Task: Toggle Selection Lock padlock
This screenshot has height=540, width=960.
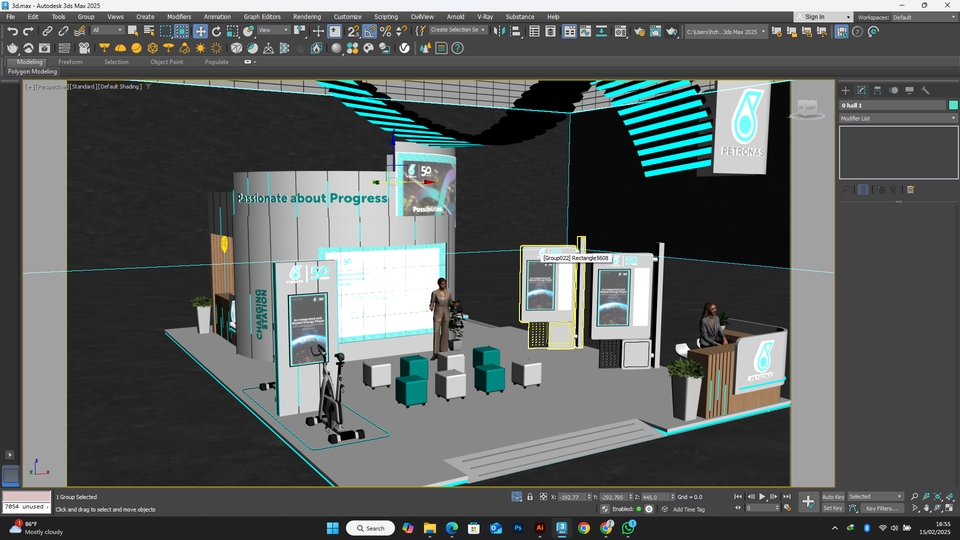Action: 530,497
